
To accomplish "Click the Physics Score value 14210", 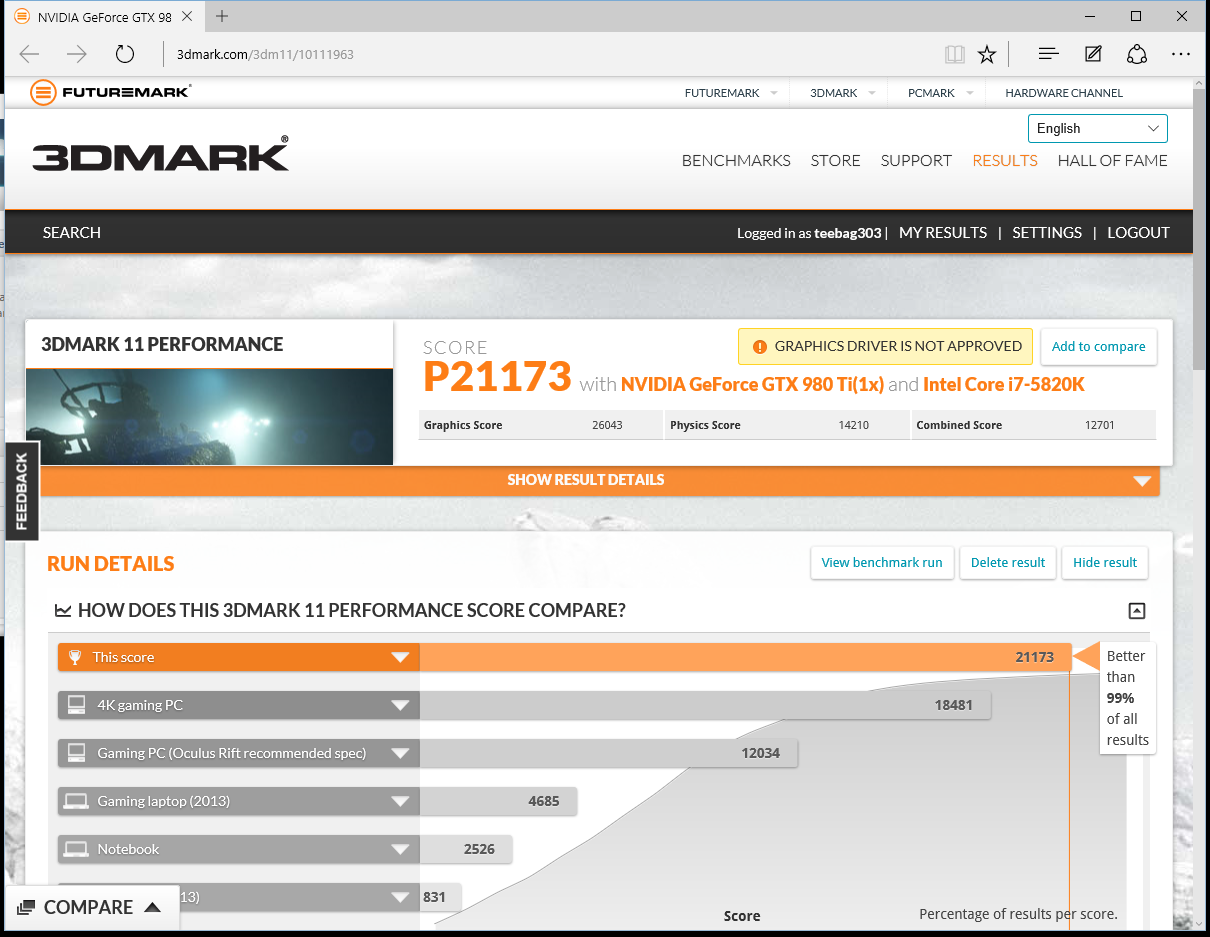I will (854, 425).
